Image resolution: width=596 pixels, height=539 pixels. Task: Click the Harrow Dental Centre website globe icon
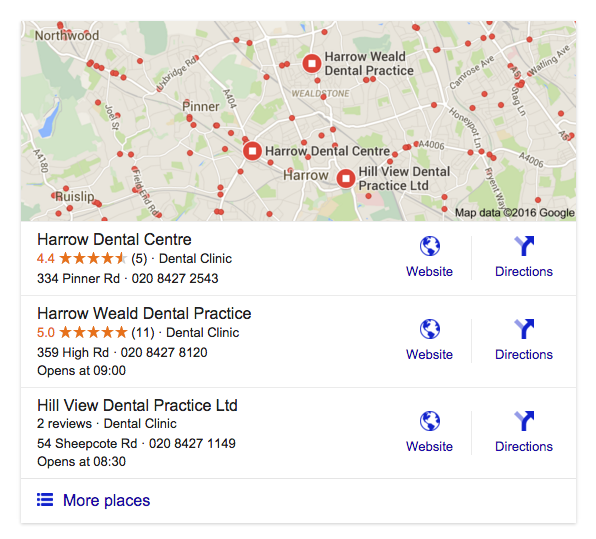[430, 246]
